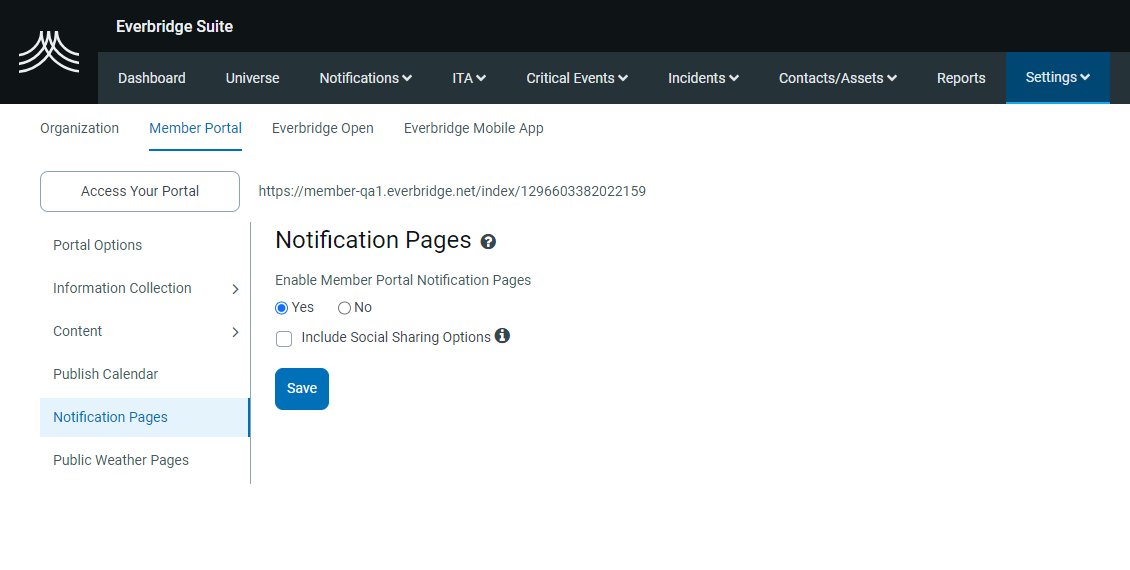Image resolution: width=1130 pixels, height=570 pixels.
Task: Switch to Everbridge Mobile App tab
Action: 473,128
